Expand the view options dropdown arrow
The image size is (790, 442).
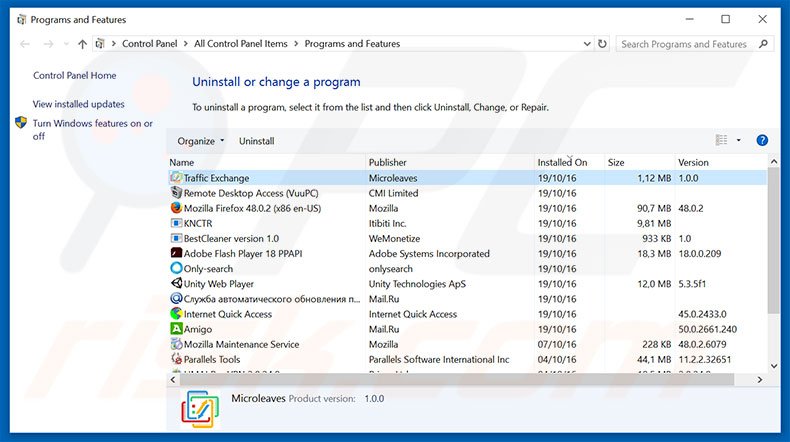click(x=739, y=140)
